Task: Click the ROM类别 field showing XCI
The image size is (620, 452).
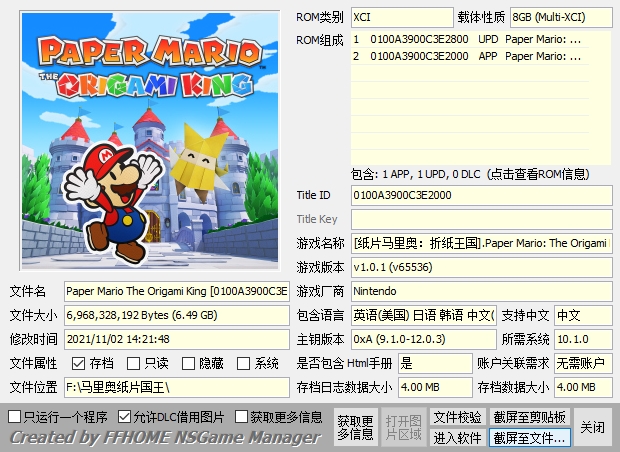Action: [402, 17]
